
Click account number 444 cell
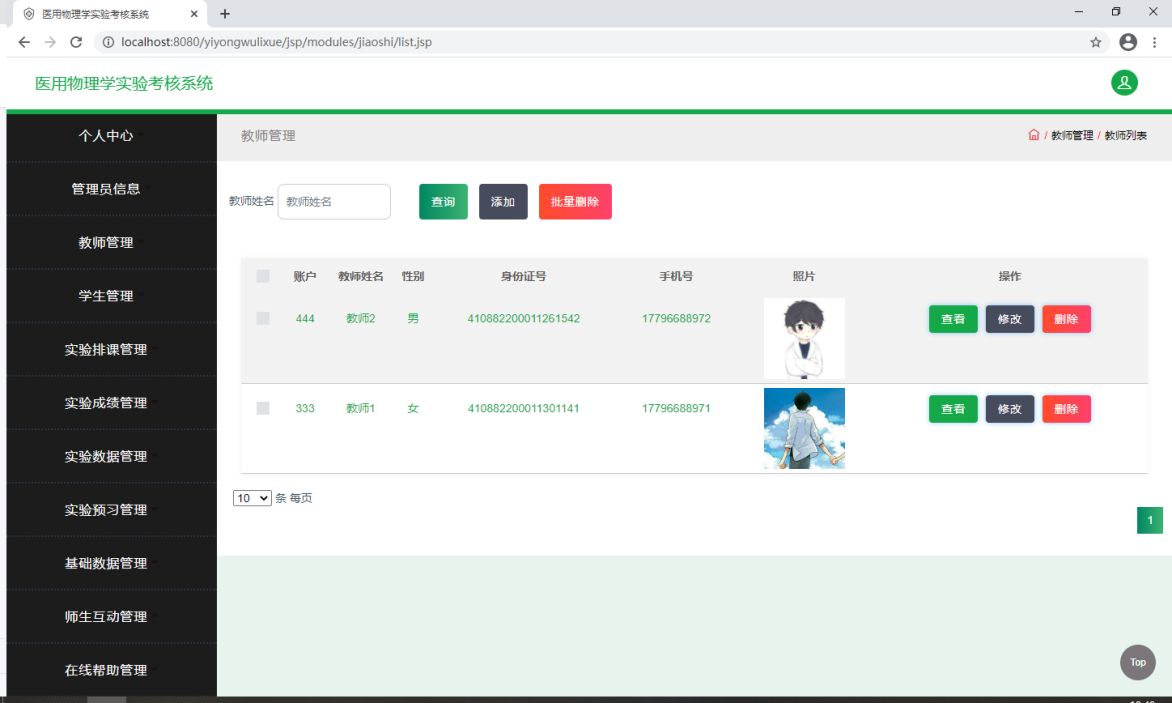(305, 318)
